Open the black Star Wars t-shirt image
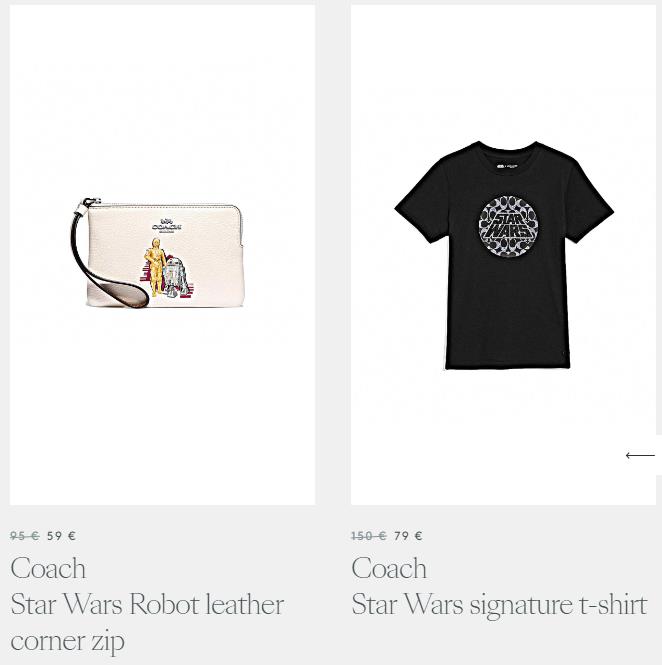Screen dimensions: 662x665 point(503,254)
